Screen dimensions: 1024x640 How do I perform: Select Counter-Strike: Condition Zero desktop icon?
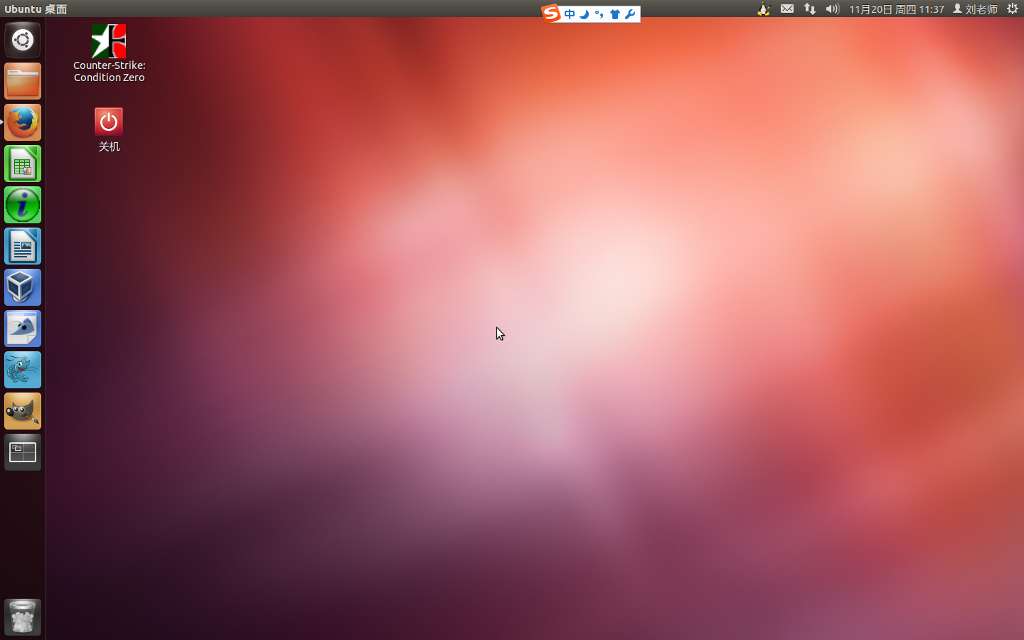(109, 54)
